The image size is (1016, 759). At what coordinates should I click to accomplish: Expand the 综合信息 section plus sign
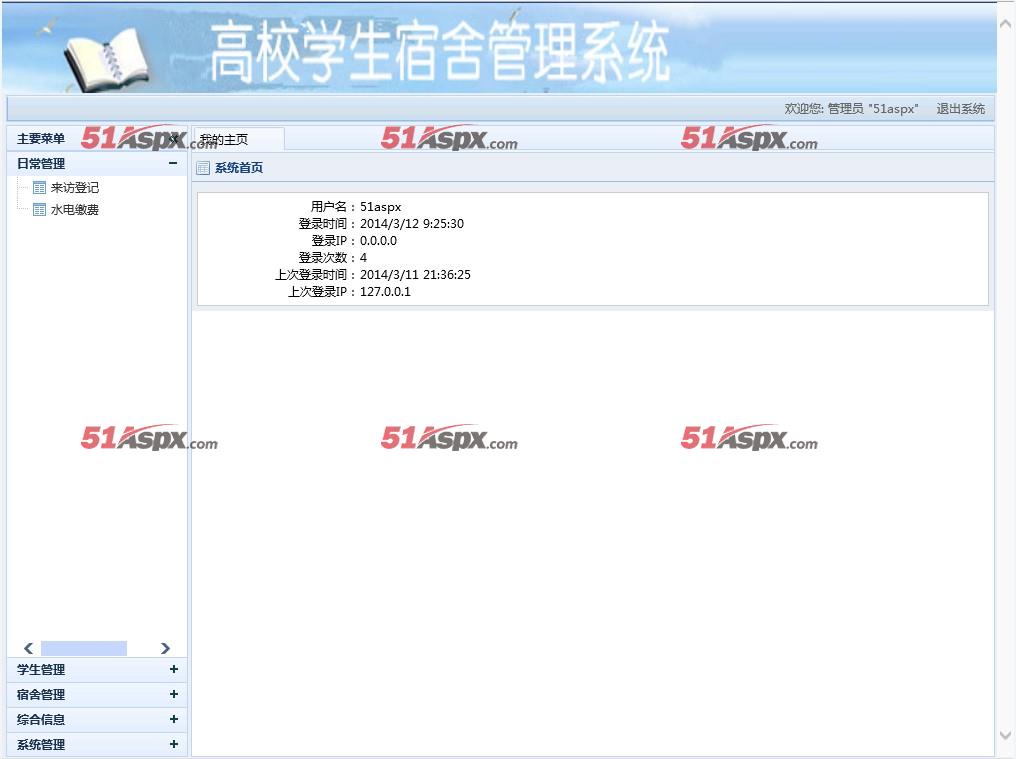click(x=174, y=719)
